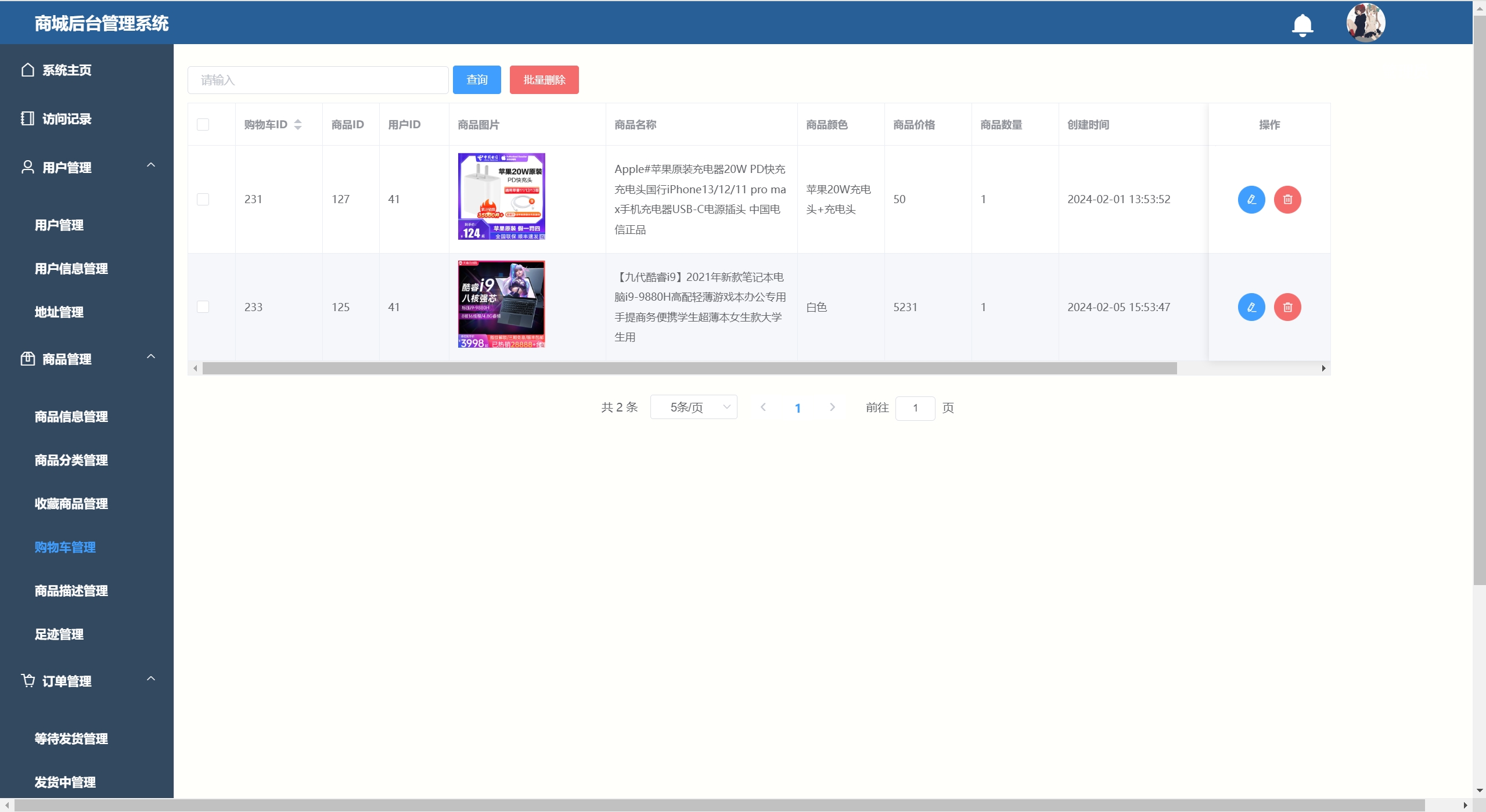Edit cart item 231 with pencil icon
1486x812 pixels.
pyautogui.click(x=1251, y=200)
